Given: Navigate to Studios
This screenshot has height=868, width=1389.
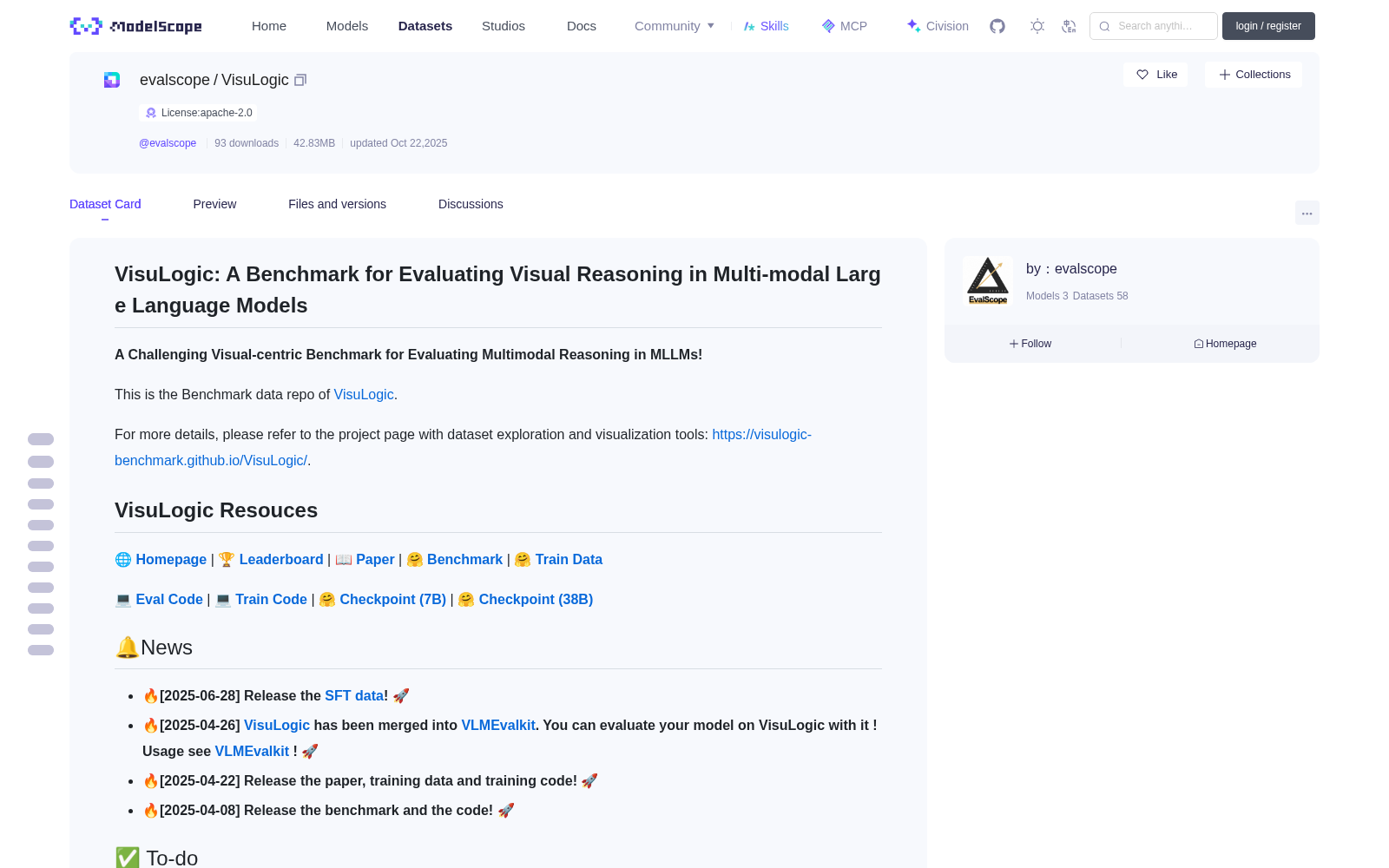Looking at the screenshot, I should point(504,26).
